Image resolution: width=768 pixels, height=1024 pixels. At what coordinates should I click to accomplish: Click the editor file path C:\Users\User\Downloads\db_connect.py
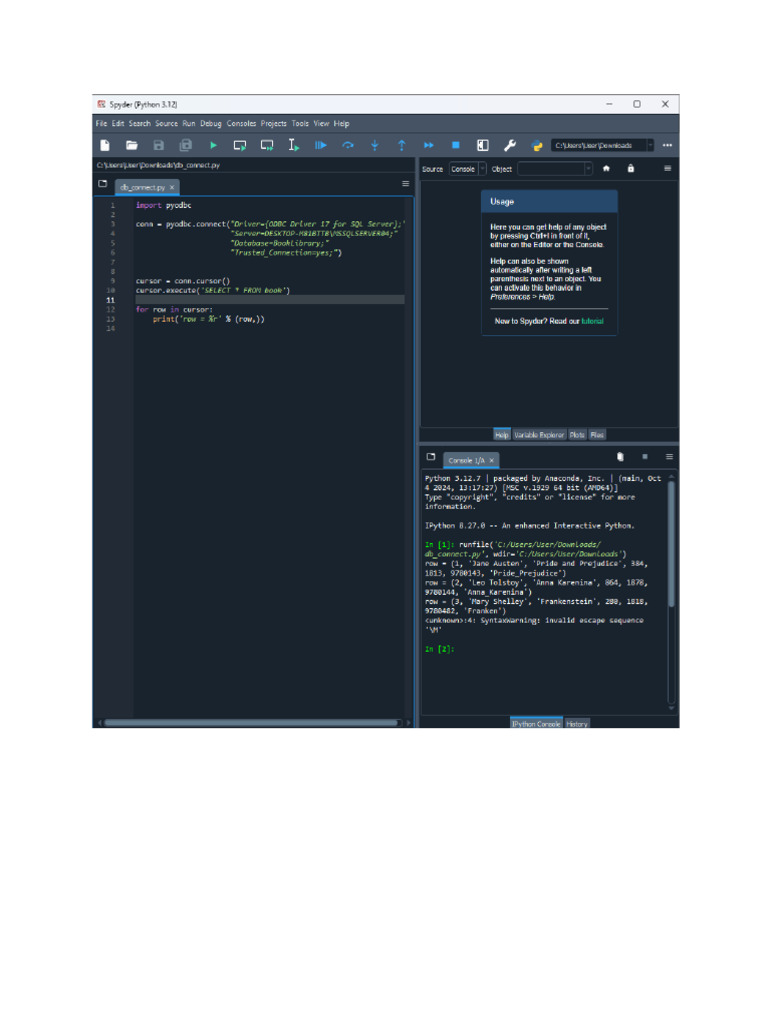click(158, 165)
